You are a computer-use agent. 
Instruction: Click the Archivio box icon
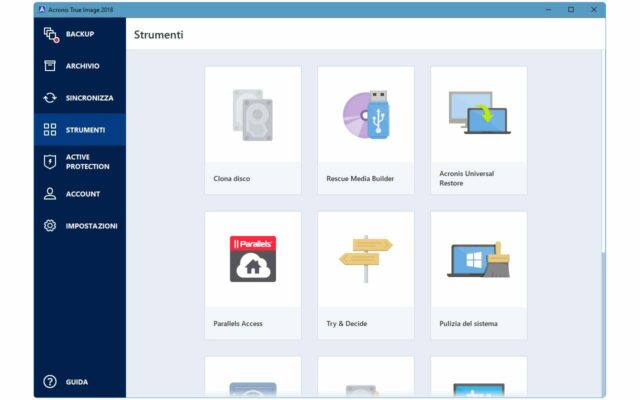(50, 66)
